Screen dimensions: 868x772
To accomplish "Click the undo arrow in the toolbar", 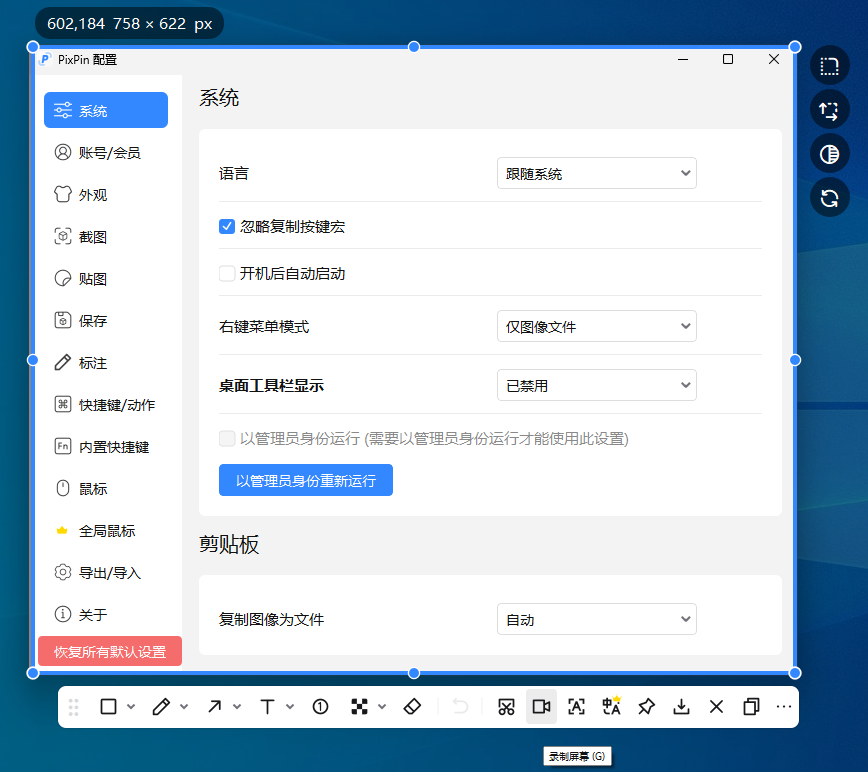I will [x=460, y=707].
